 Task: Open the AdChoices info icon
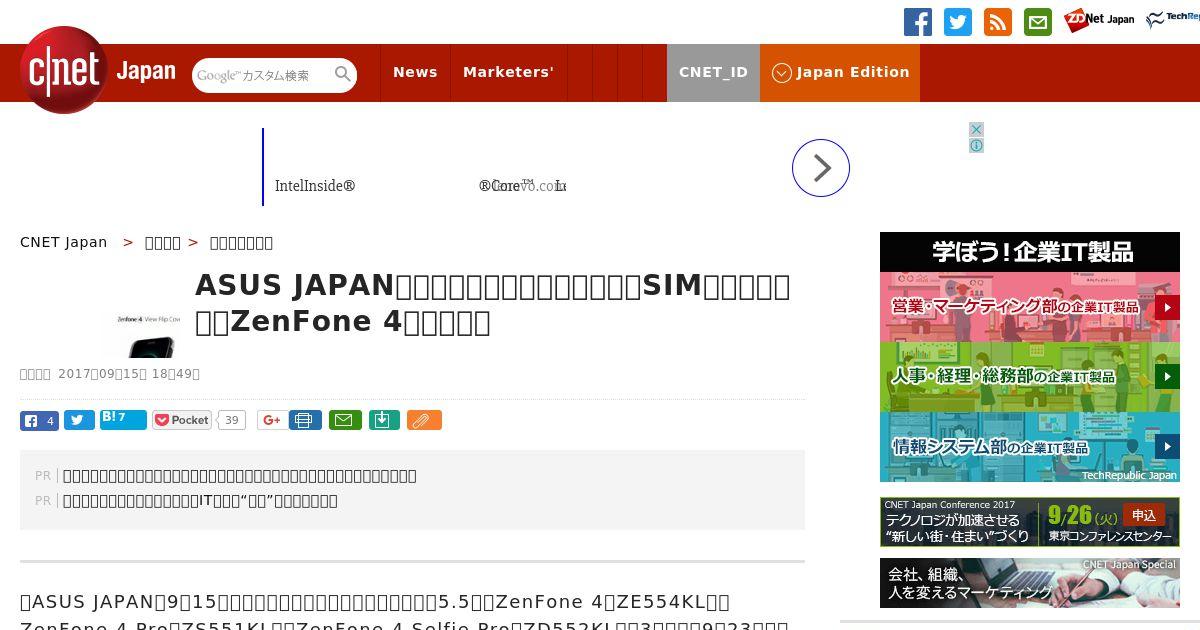point(976,145)
